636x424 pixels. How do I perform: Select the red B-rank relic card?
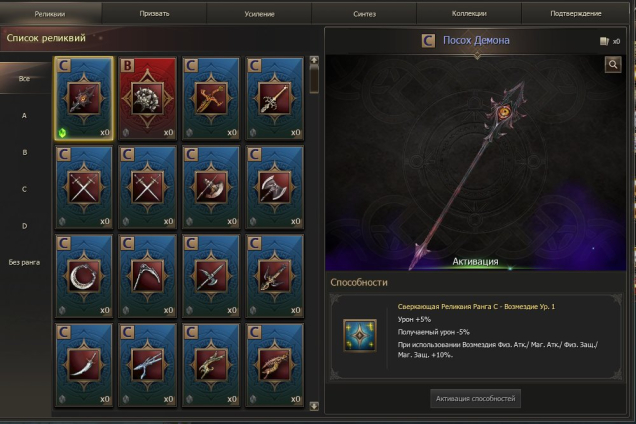pos(148,99)
